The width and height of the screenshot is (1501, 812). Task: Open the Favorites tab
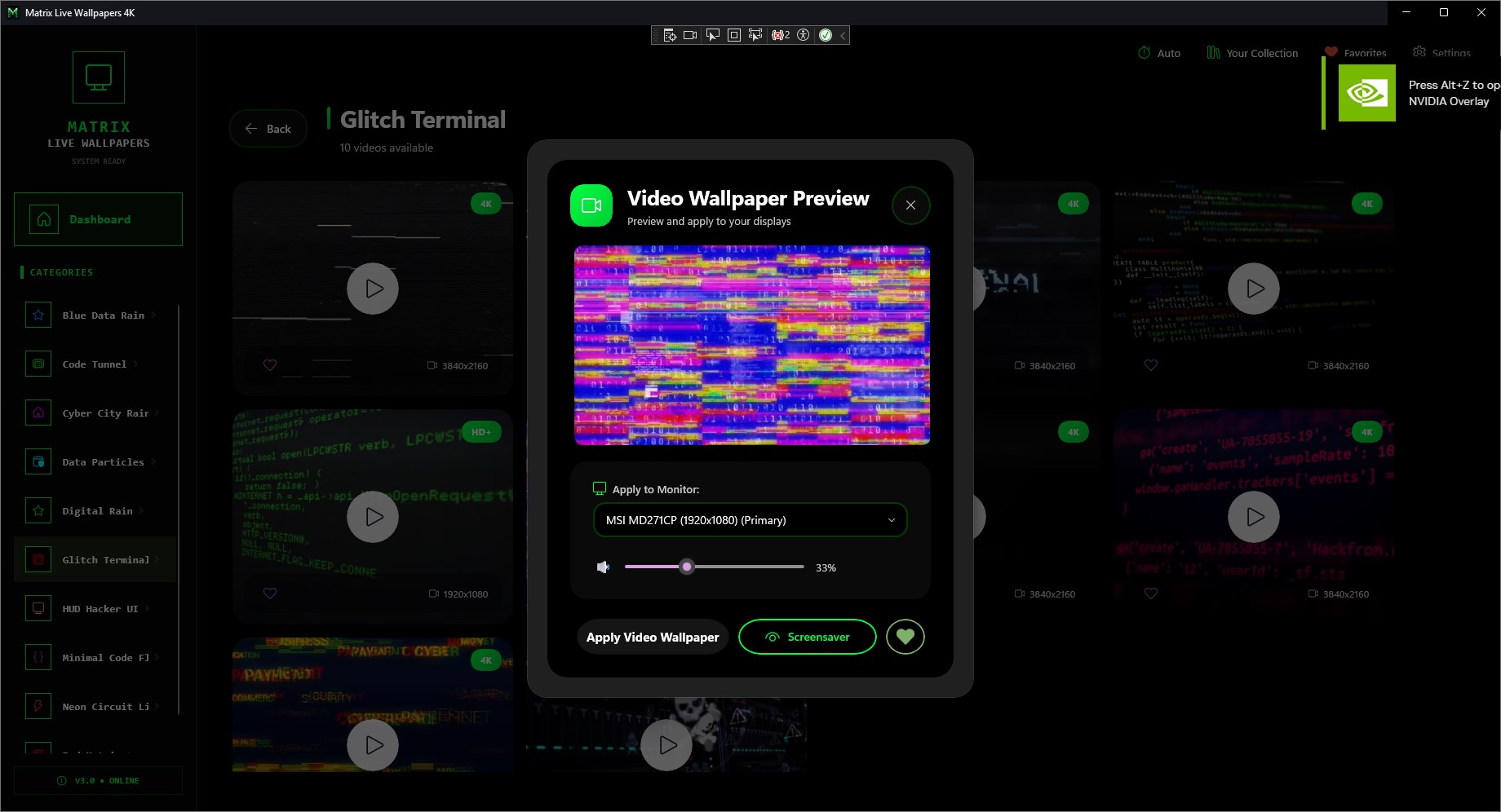pyautogui.click(x=1356, y=53)
